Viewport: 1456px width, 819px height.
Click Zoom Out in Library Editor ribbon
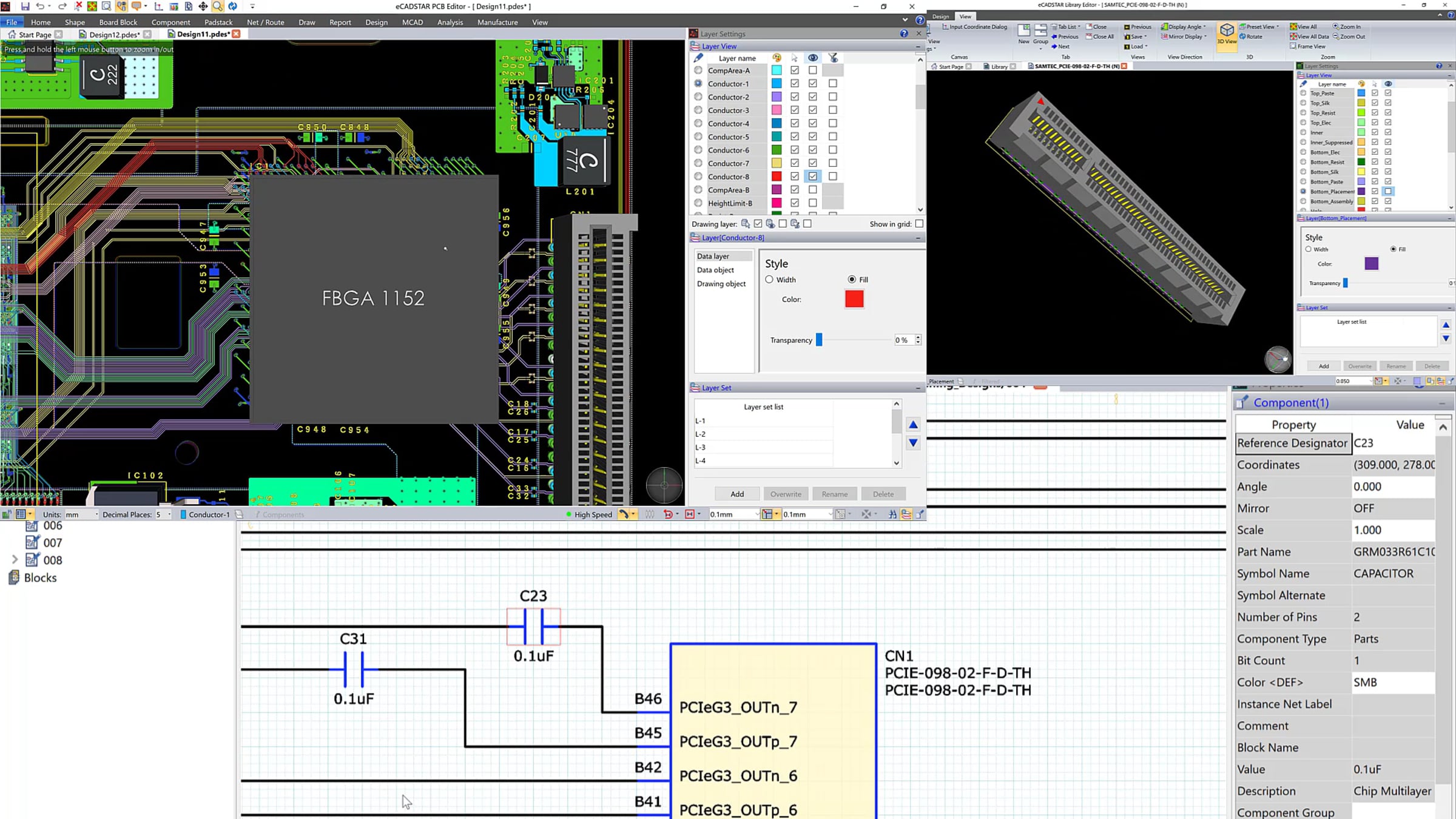1349,36
